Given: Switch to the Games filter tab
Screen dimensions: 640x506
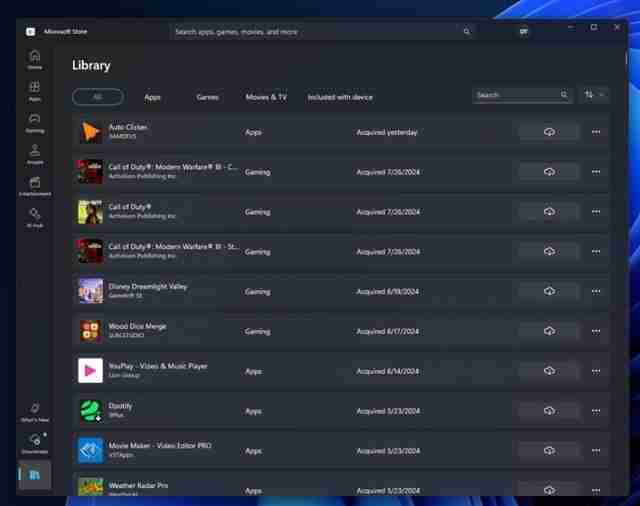Looking at the screenshot, I should point(207,97).
